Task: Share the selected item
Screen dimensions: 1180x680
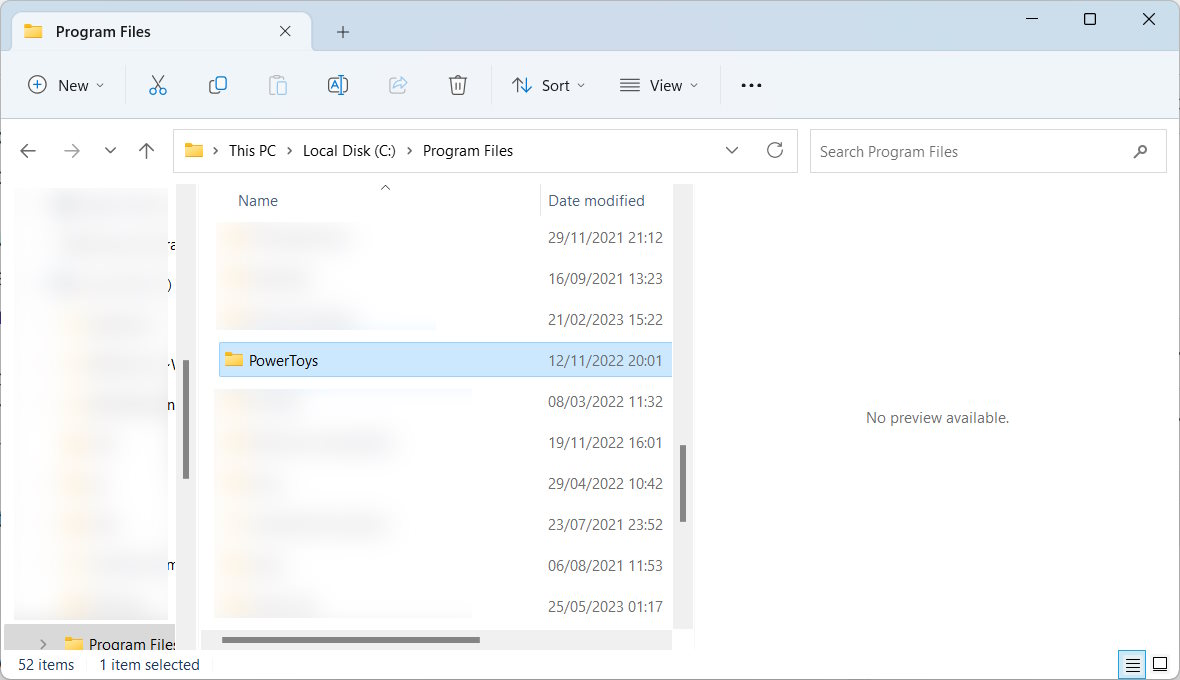Action: click(397, 85)
